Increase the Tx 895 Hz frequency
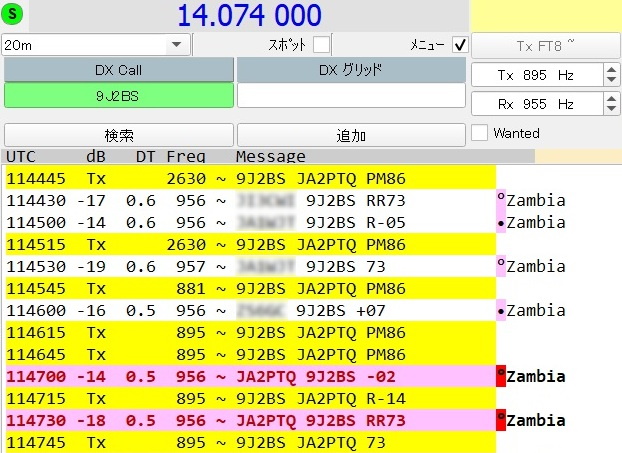This screenshot has width=622, height=453. pos(611,69)
